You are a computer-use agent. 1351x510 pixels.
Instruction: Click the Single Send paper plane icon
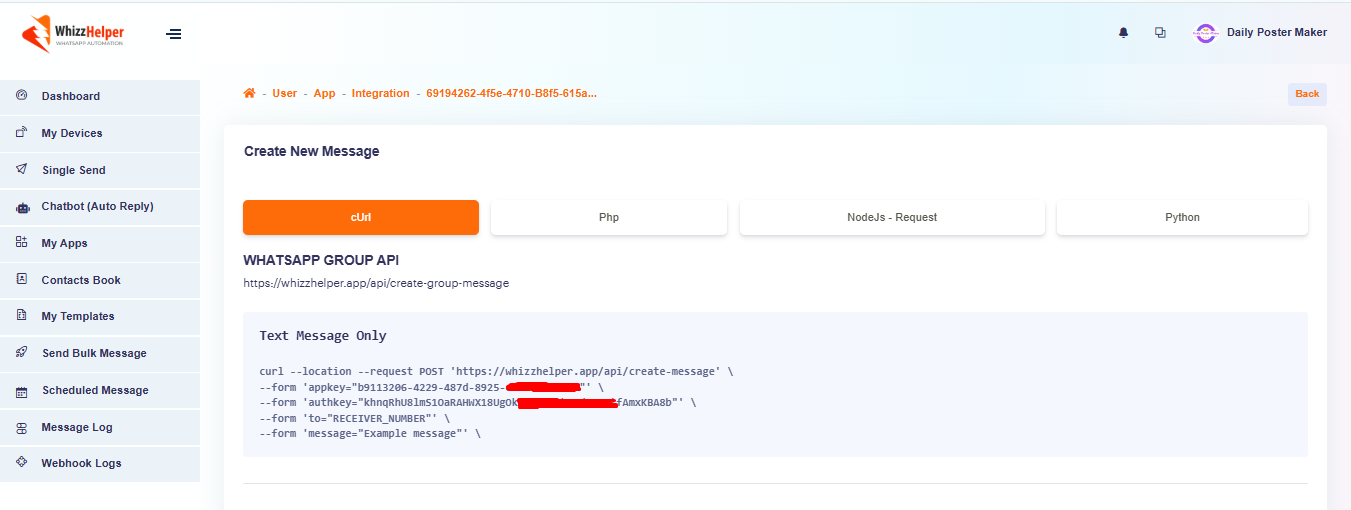click(22, 170)
